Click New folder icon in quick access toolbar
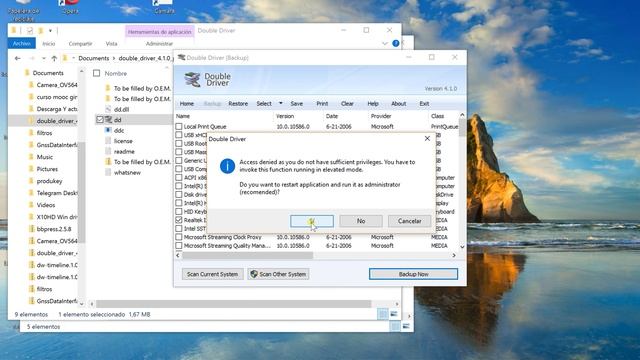This screenshot has width=640, height=360. pos(41,31)
